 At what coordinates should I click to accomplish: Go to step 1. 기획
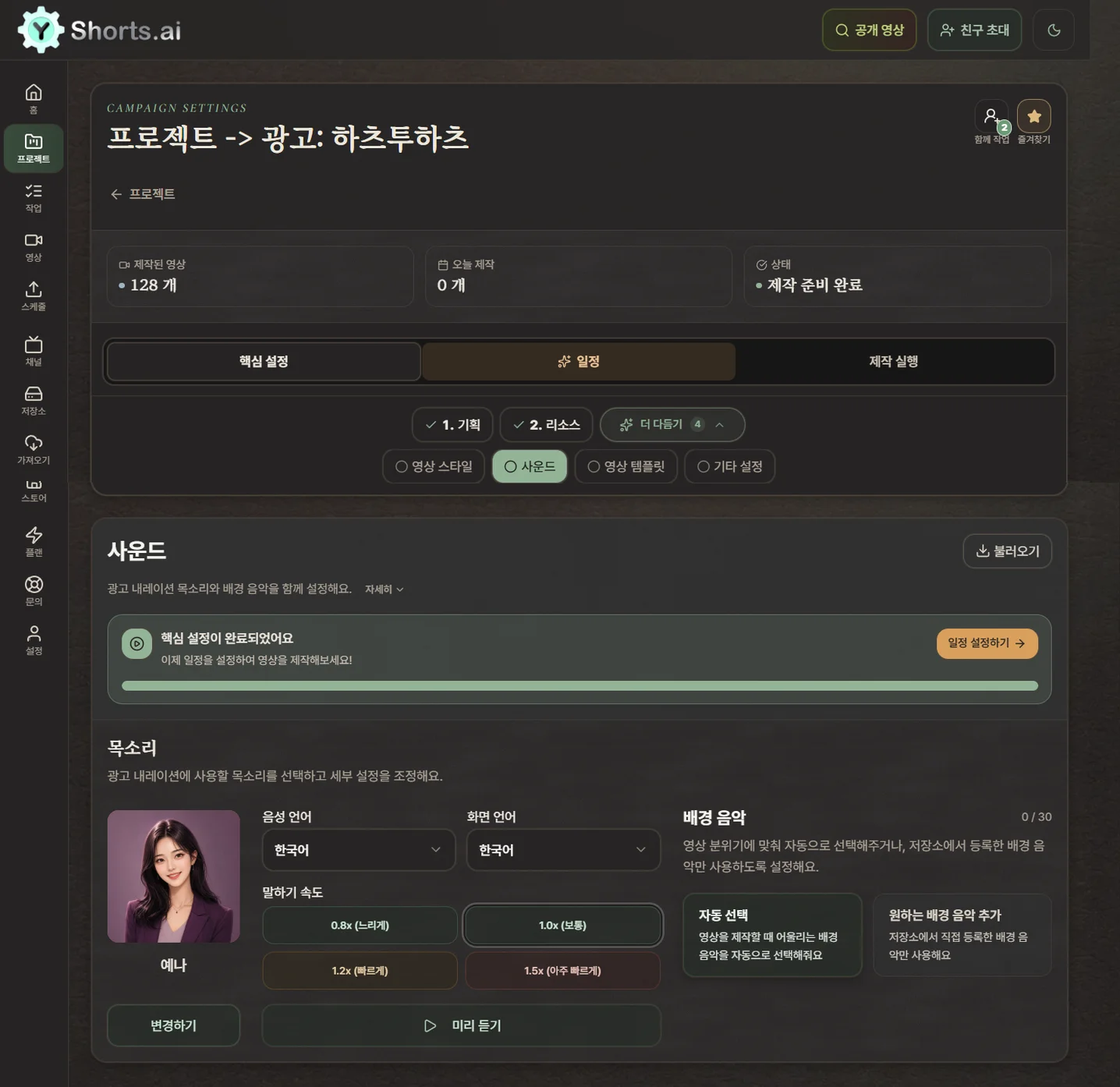pyautogui.click(x=452, y=424)
